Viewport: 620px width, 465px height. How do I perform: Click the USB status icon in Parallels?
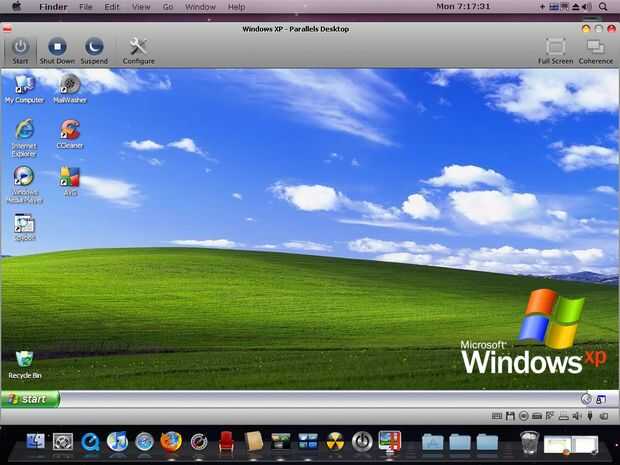(590, 416)
